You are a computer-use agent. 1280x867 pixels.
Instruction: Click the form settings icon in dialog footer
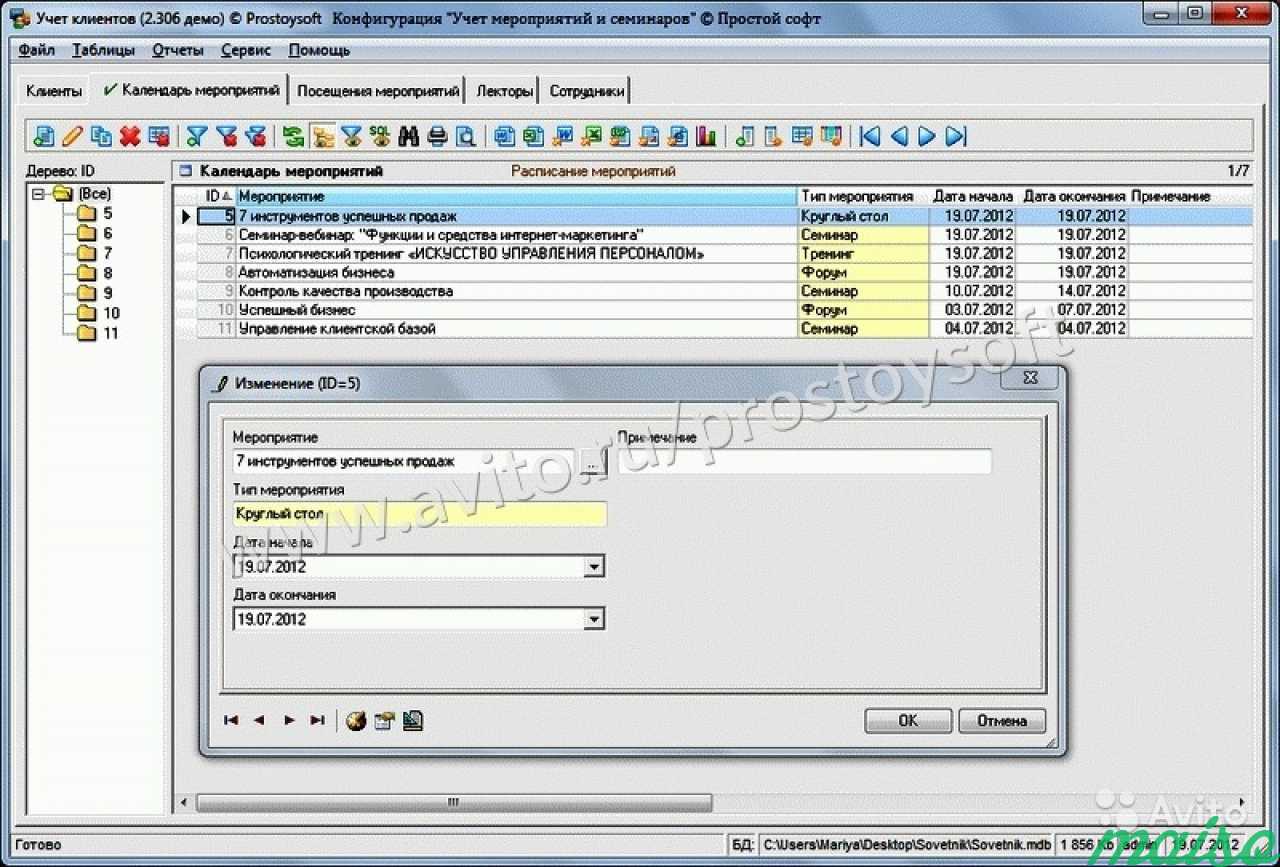[x=384, y=720]
